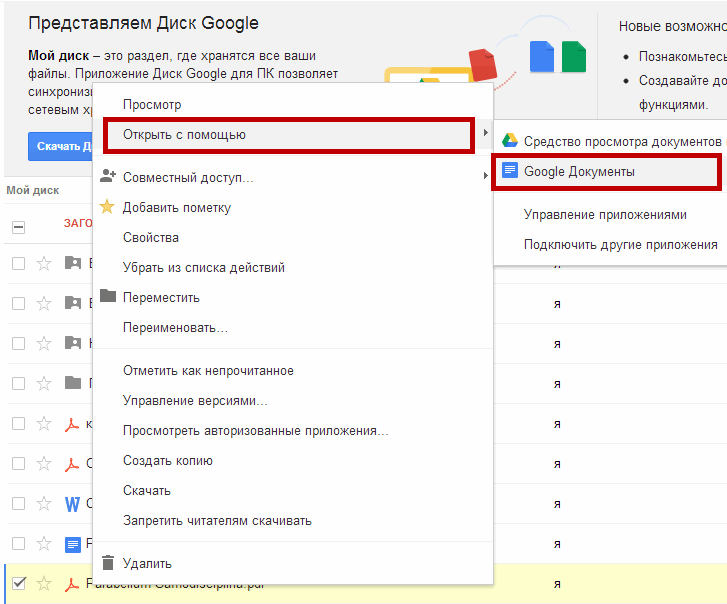Star the plain gray folder row
Screen dimensions: 727x604
point(44,383)
